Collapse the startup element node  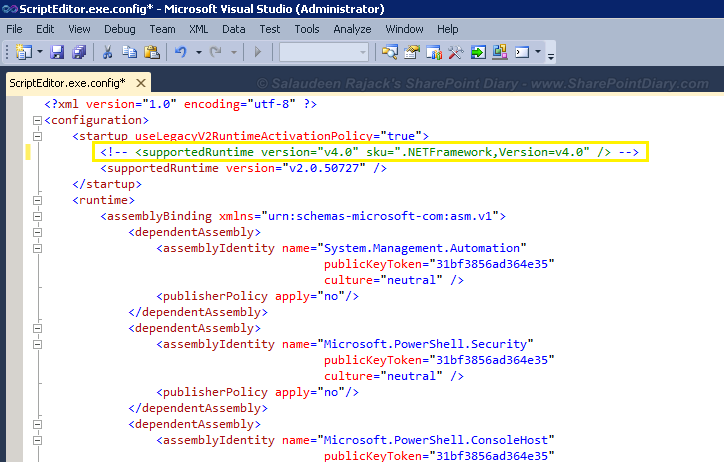coord(37,136)
